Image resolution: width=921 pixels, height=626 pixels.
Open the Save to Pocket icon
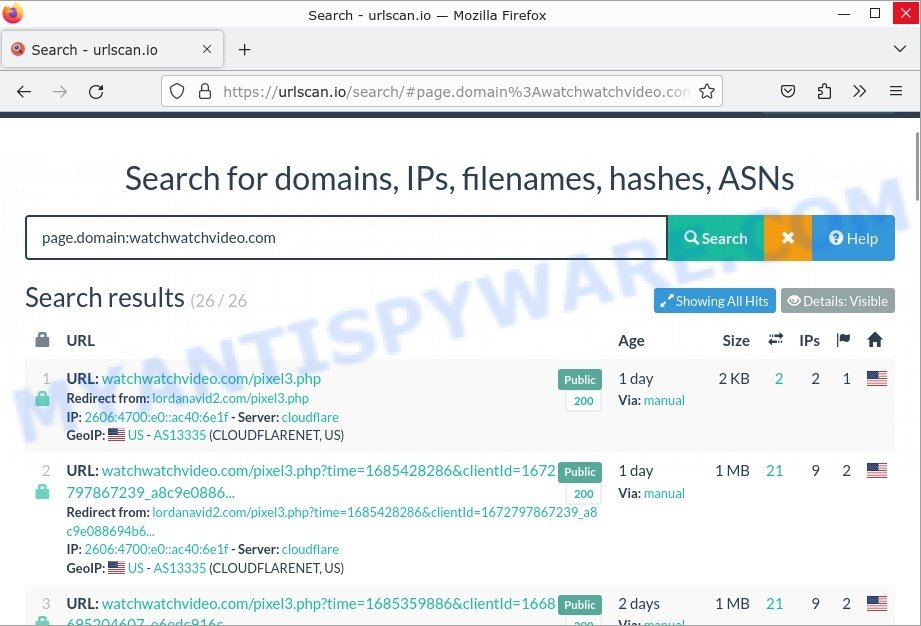[788, 91]
